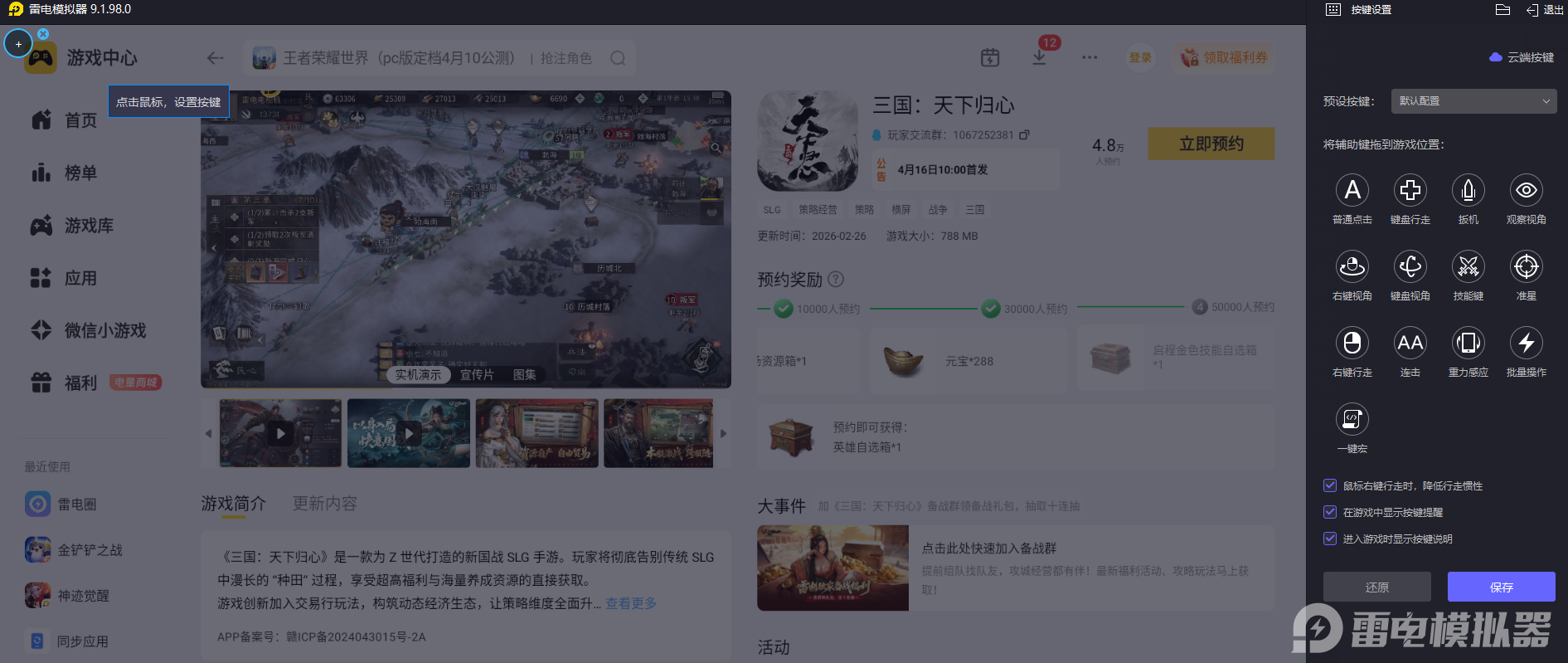Select the 观察视角 eye view icon
The image size is (1568, 663).
(1527, 190)
